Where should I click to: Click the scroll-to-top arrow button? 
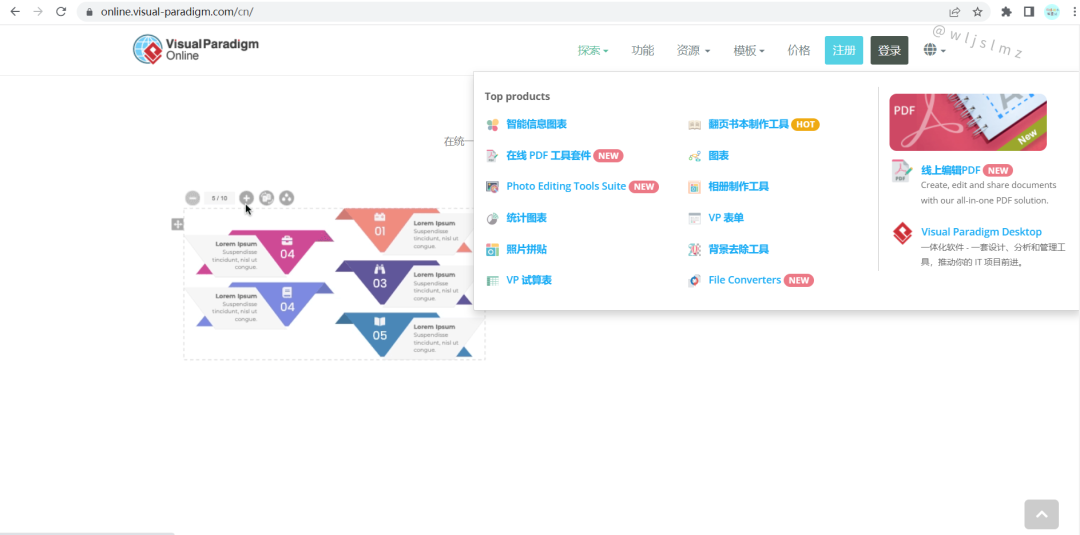pos(1041,514)
